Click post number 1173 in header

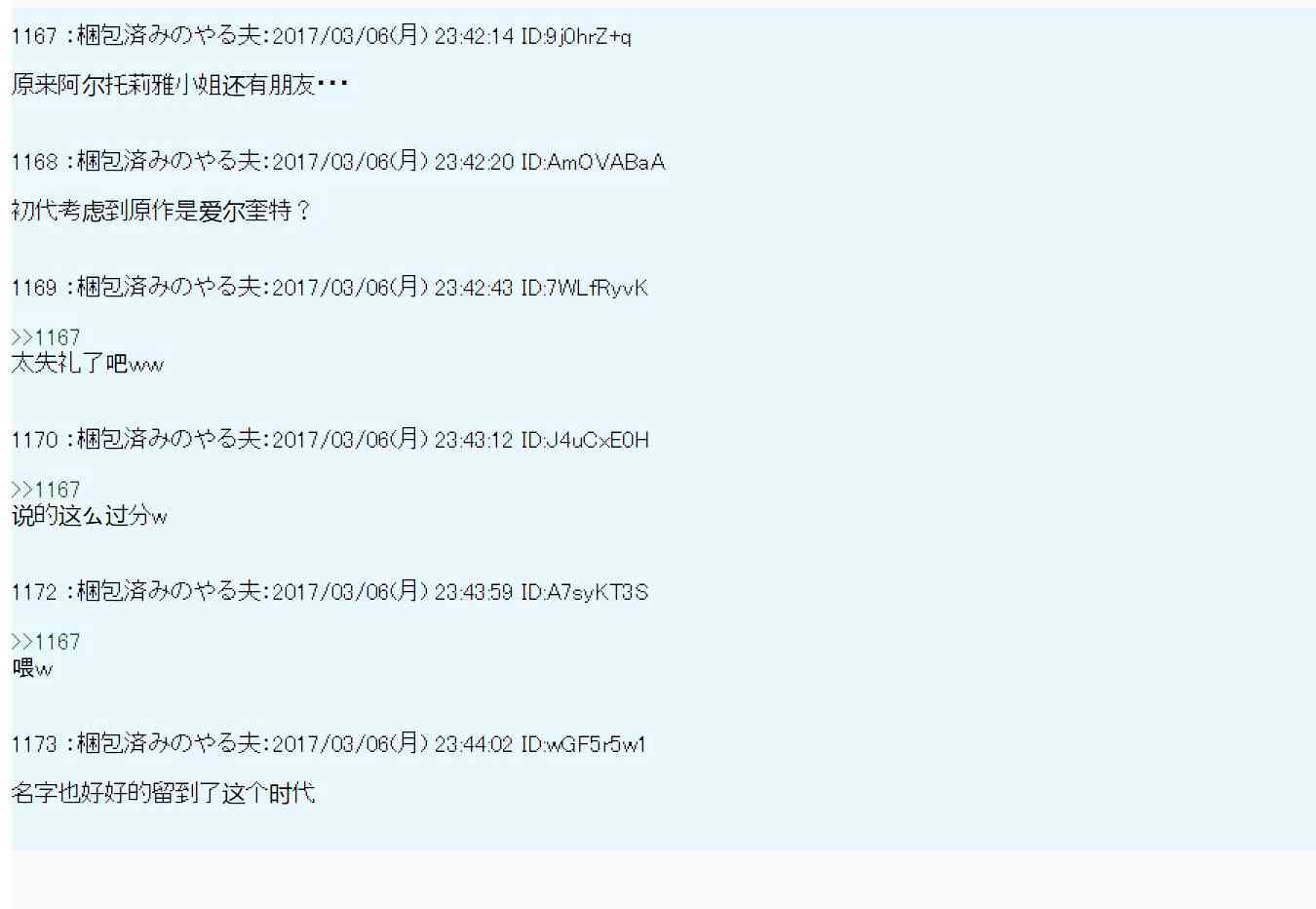tap(34, 745)
